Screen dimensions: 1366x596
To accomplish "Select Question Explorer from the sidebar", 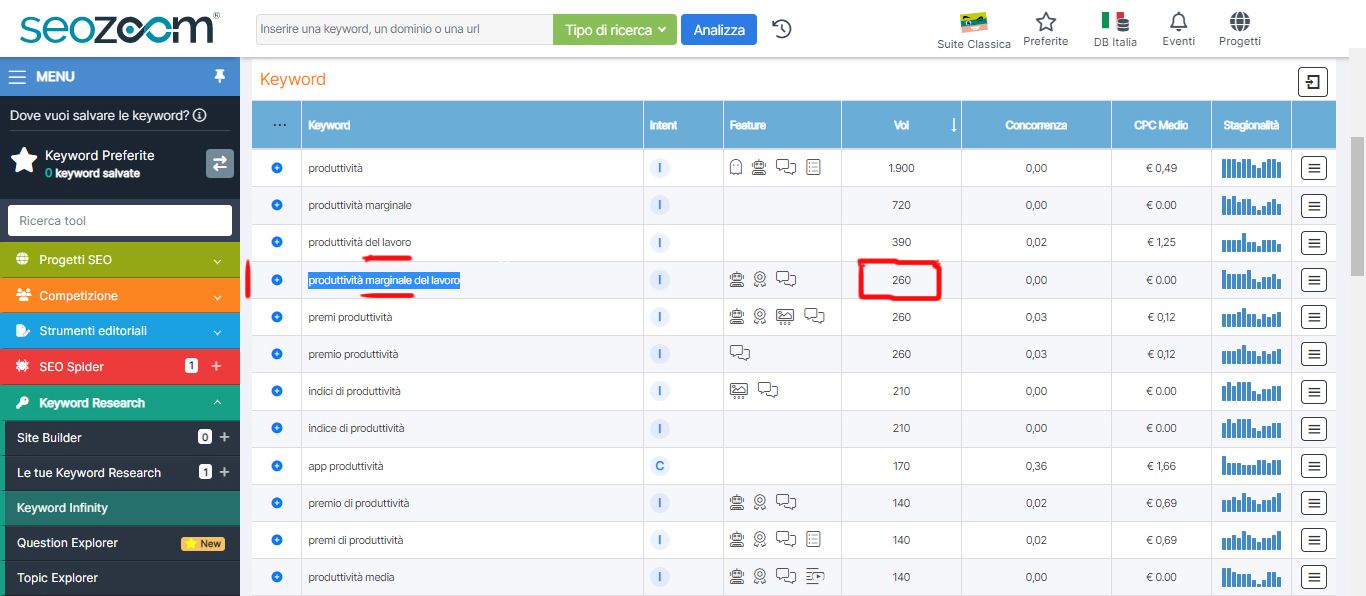I will click(68, 543).
